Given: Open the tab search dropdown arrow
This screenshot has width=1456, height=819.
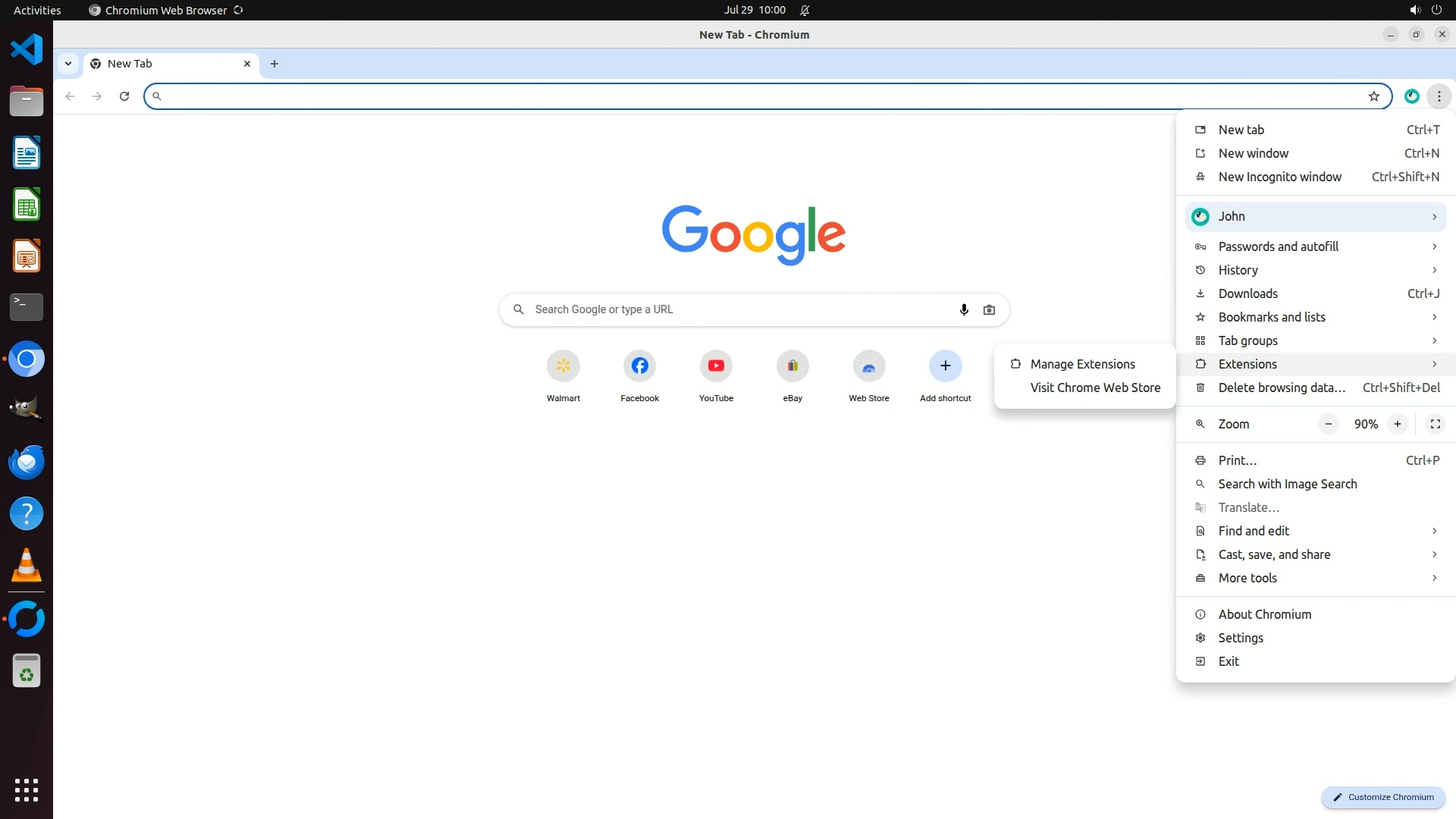Looking at the screenshot, I should (x=68, y=64).
